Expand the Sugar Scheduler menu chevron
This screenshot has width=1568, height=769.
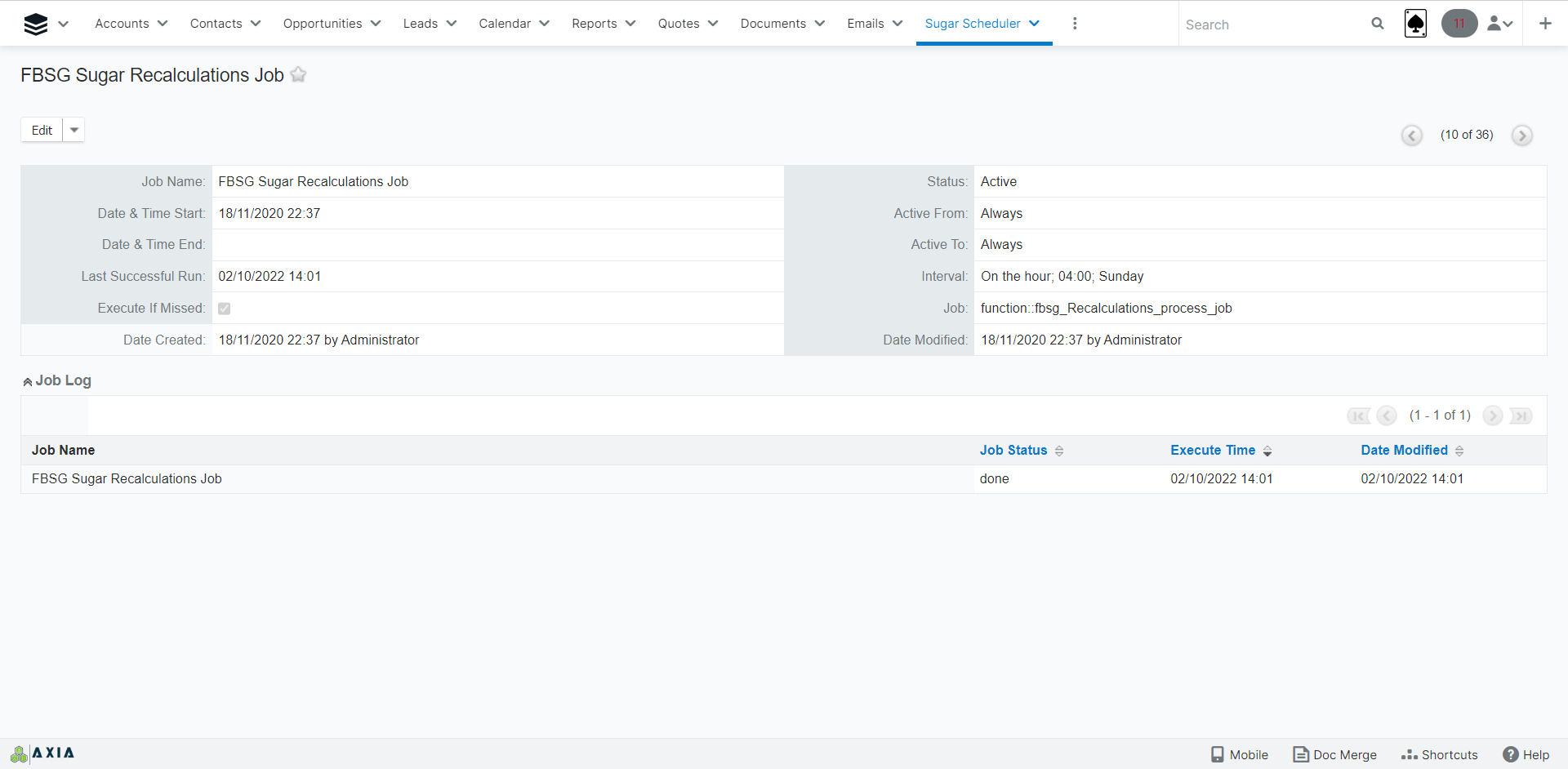click(1034, 24)
